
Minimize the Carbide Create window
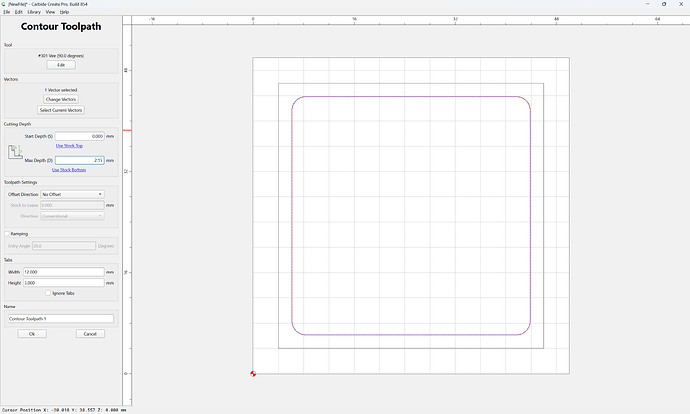point(647,4)
